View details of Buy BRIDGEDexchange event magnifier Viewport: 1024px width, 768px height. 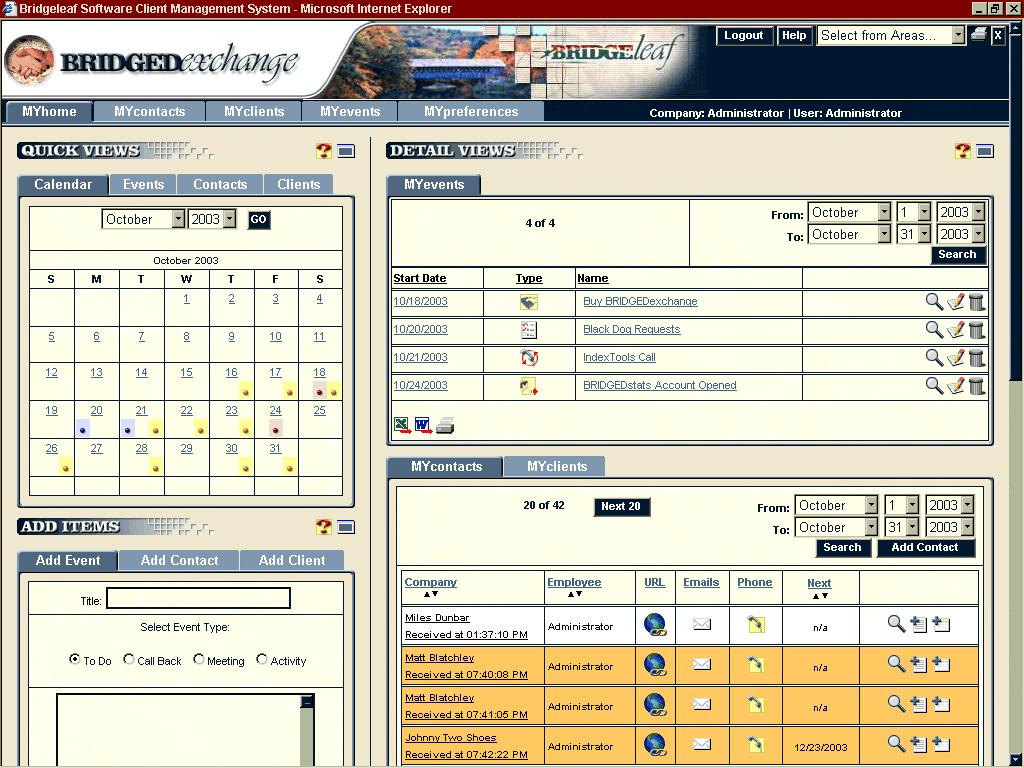pyautogui.click(x=934, y=302)
